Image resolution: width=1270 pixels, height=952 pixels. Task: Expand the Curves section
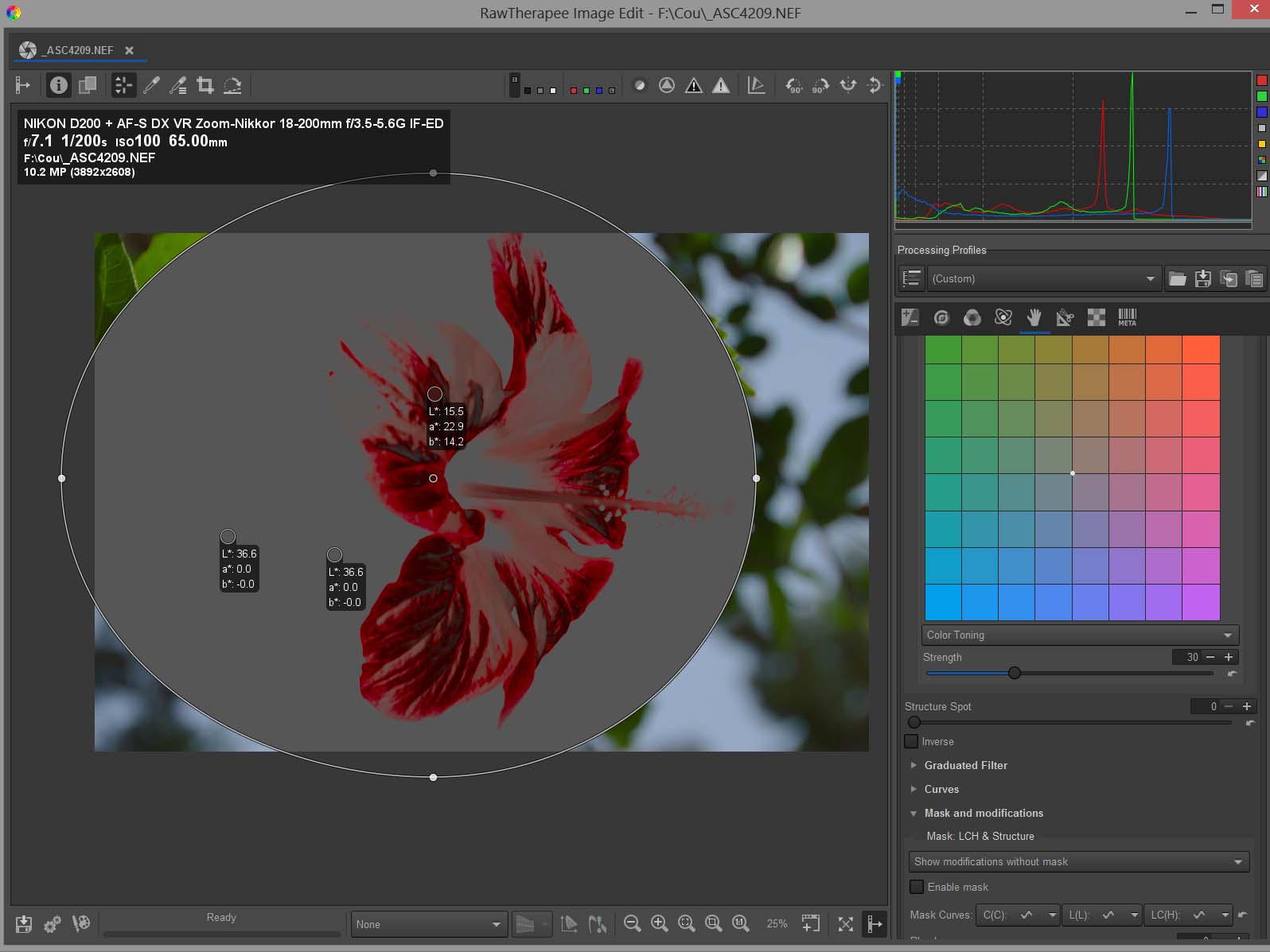(941, 789)
